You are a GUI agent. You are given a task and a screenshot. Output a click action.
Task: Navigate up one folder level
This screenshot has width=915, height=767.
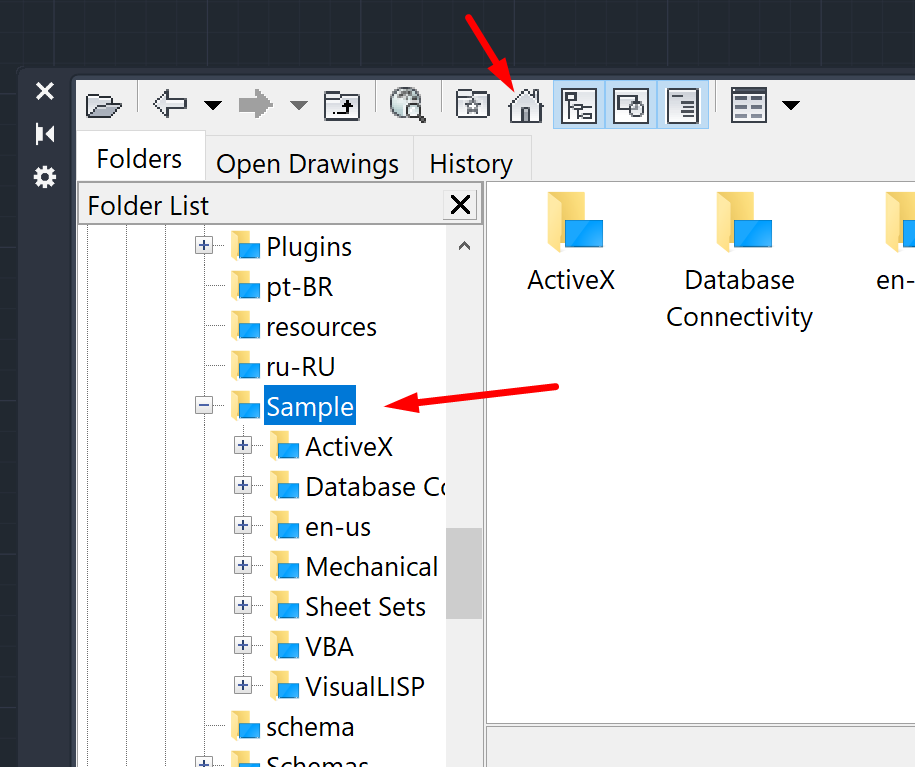click(342, 104)
